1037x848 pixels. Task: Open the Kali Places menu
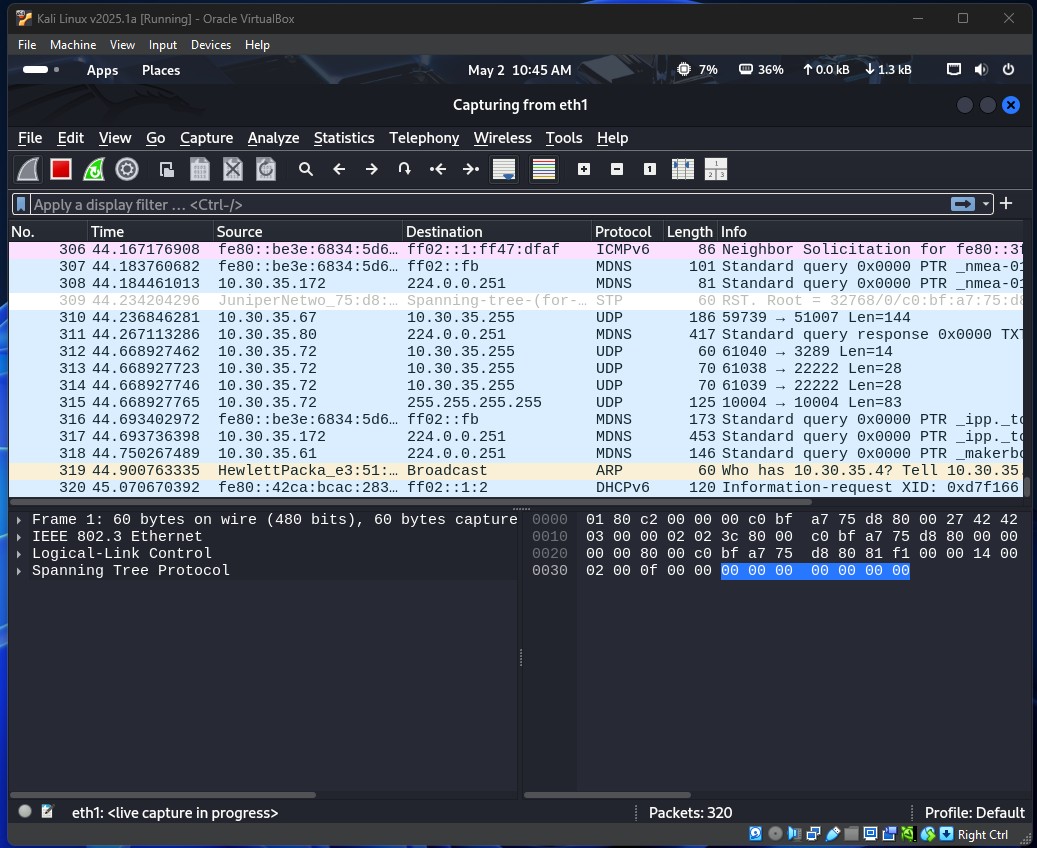coord(161,70)
